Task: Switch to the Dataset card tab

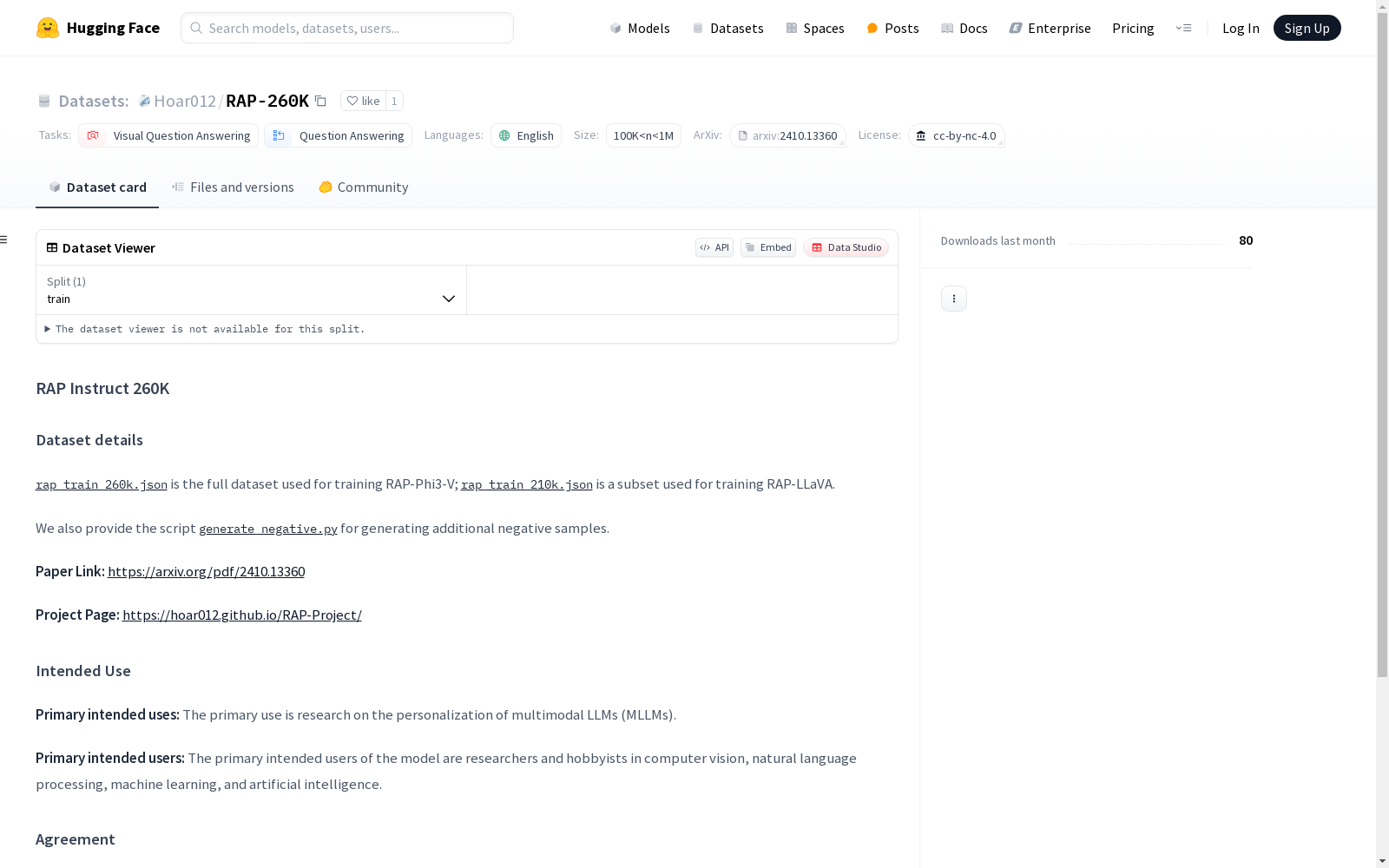Action: click(97, 187)
